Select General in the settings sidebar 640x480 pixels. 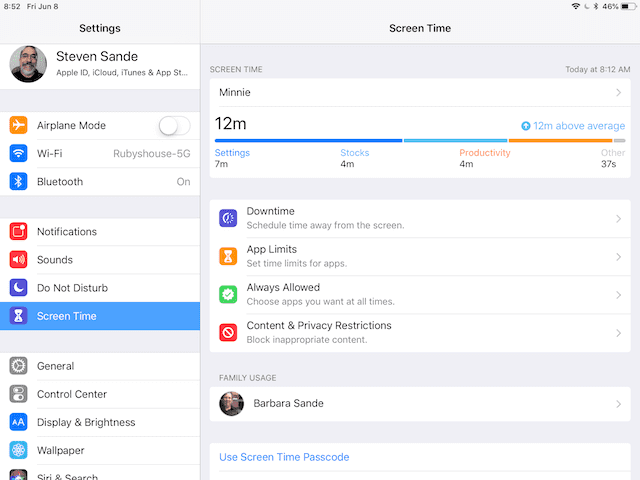click(55, 366)
